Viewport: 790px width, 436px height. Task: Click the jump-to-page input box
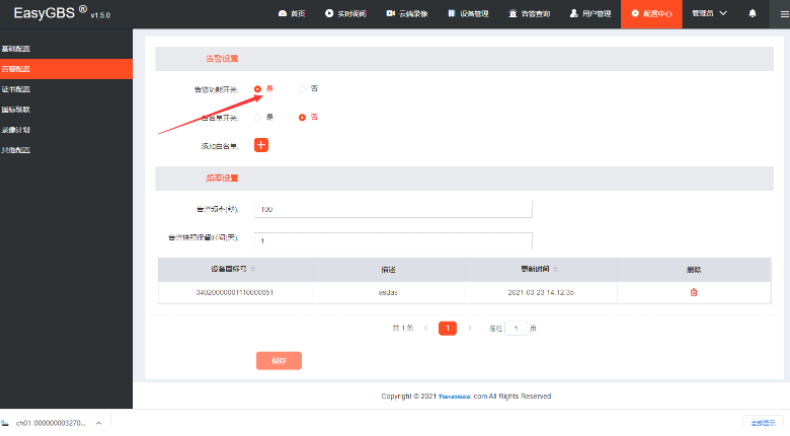(516, 328)
